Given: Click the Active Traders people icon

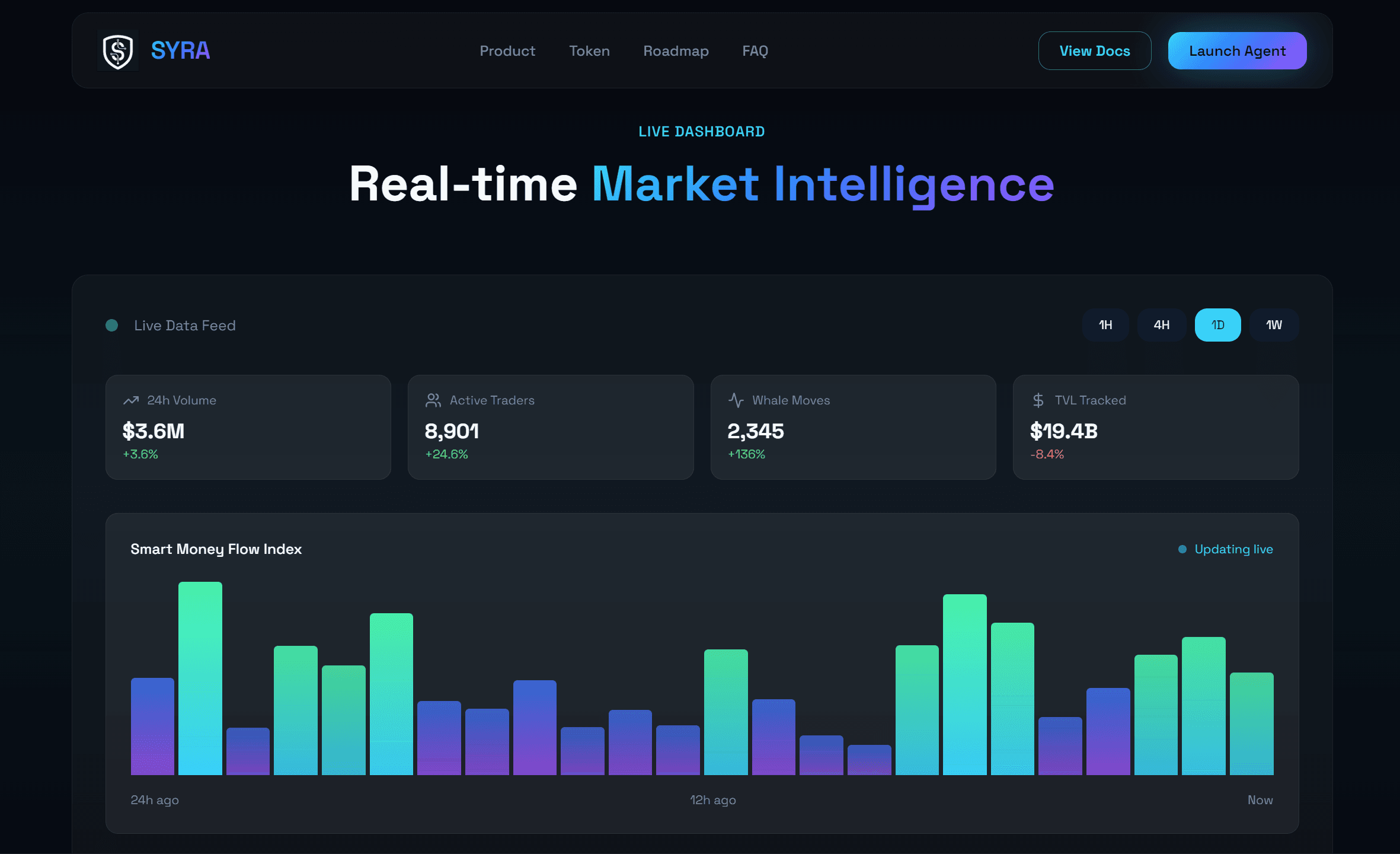Looking at the screenshot, I should (x=433, y=400).
